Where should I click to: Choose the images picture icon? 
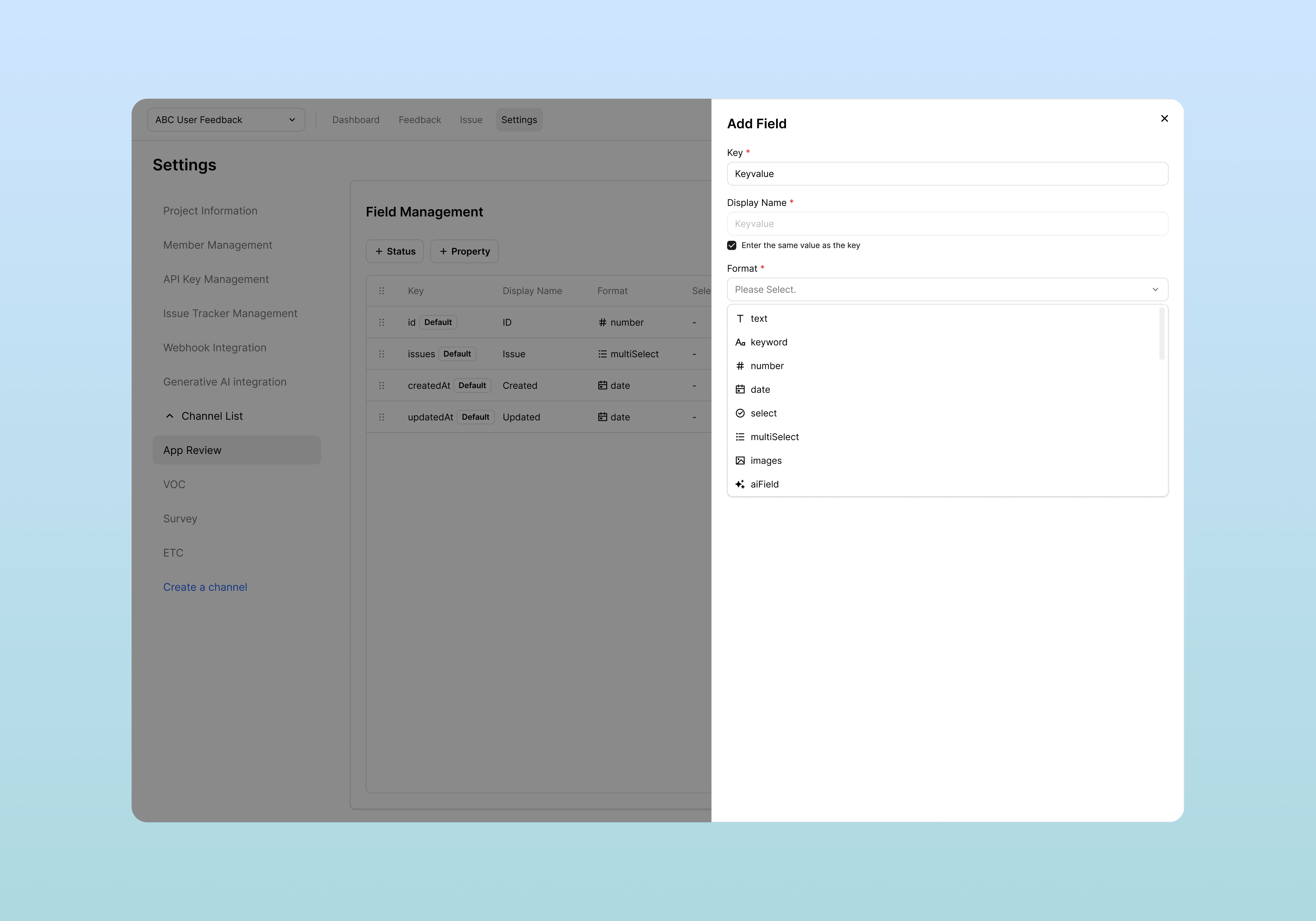740,461
